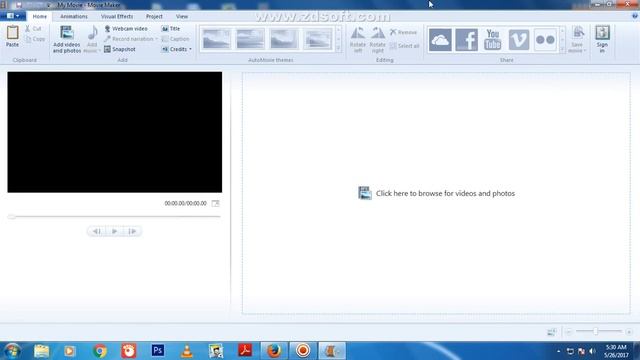This screenshot has height=360, width=640.
Task: Open VLC media player from the taskbar
Action: tap(187, 351)
